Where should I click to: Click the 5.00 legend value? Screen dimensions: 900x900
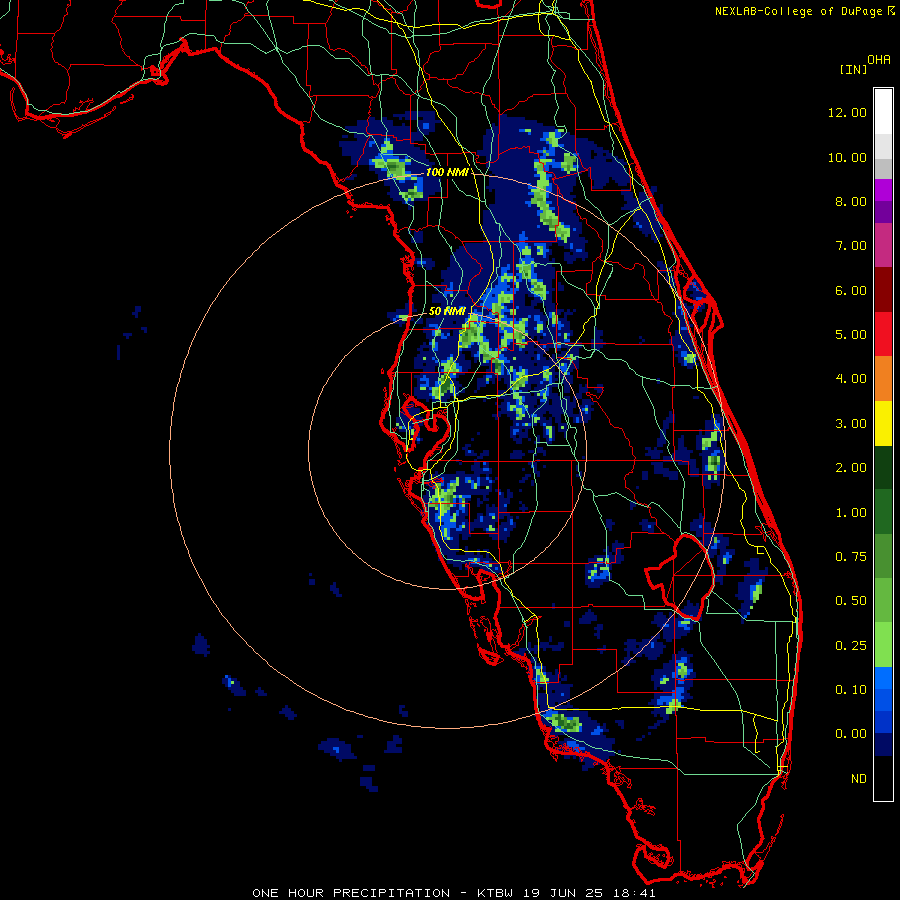click(851, 335)
